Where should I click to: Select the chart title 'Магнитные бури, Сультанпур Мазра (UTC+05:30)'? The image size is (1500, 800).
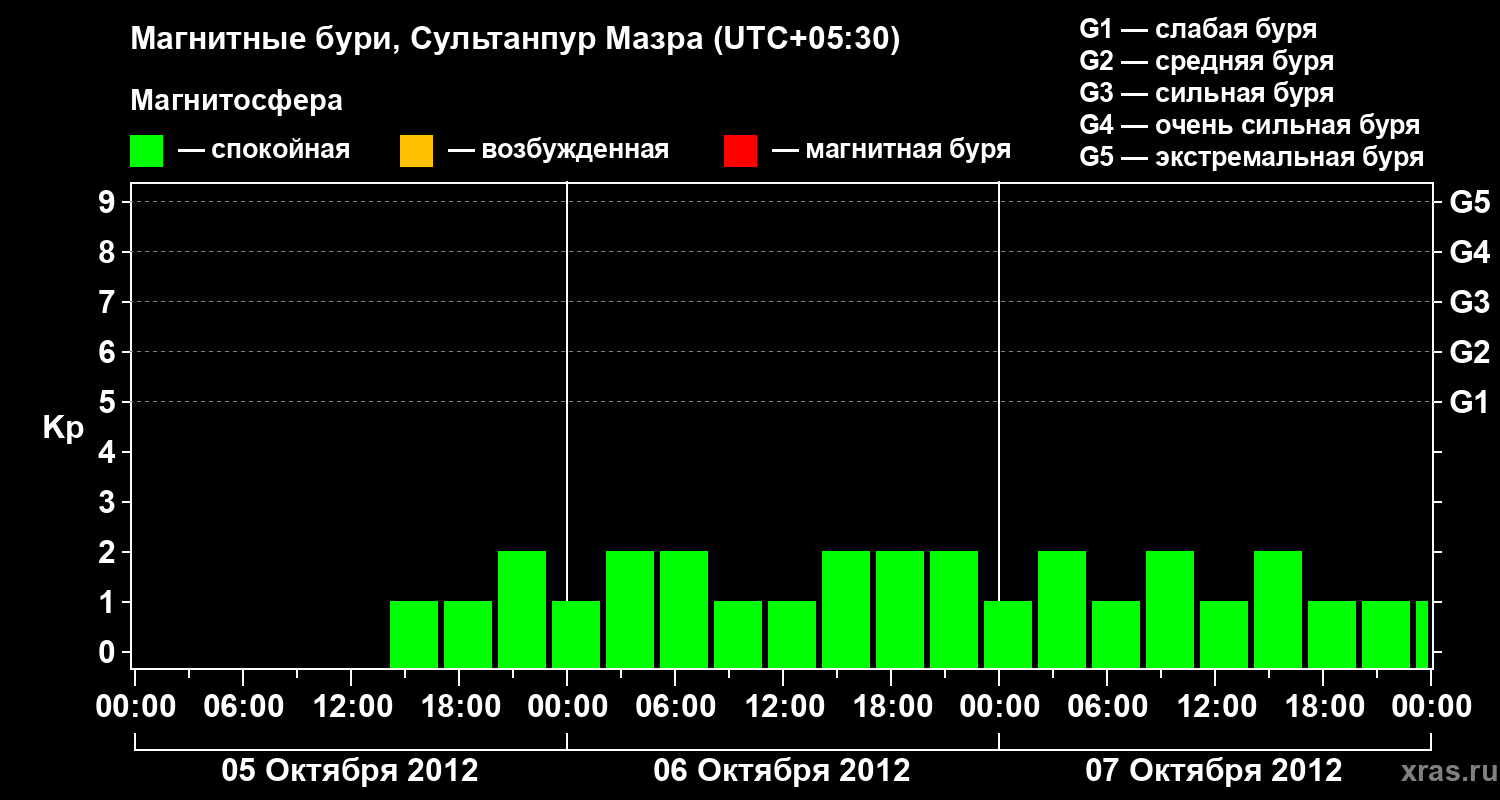(x=516, y=40)
